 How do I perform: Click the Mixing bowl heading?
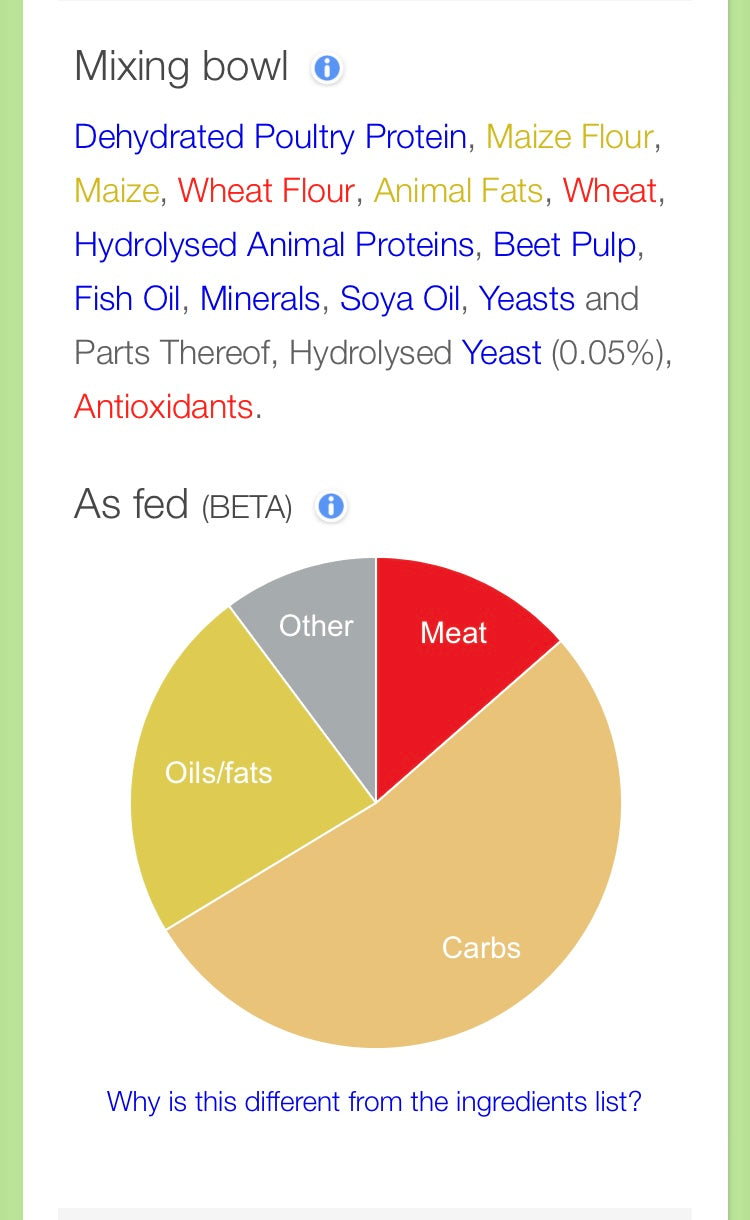(x=181, y=68)
